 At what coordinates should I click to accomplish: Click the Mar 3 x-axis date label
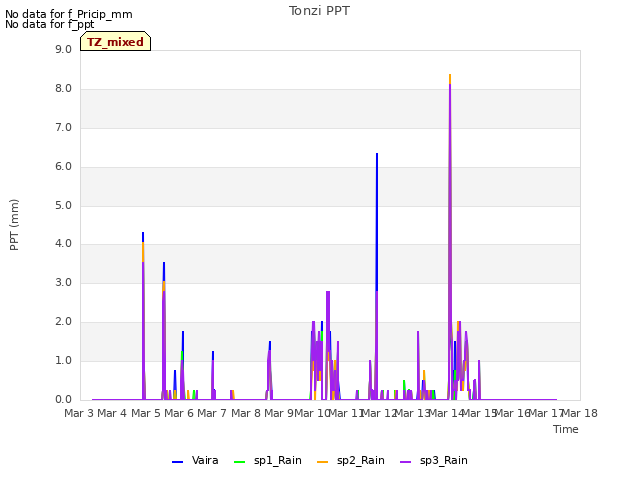[x=79, y=413]
